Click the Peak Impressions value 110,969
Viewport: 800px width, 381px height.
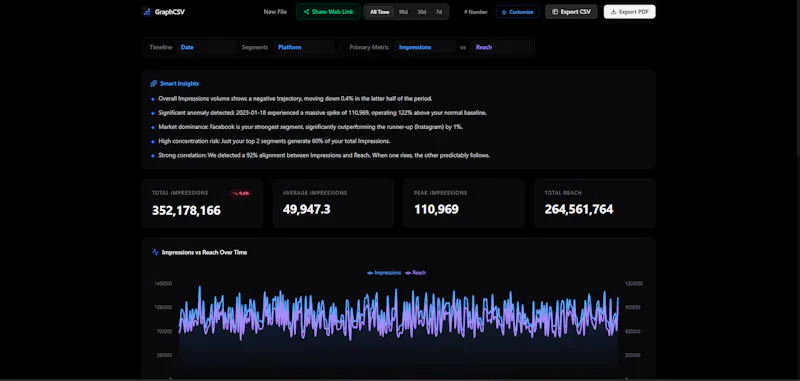pyautogui.click(x=436, y=209)
